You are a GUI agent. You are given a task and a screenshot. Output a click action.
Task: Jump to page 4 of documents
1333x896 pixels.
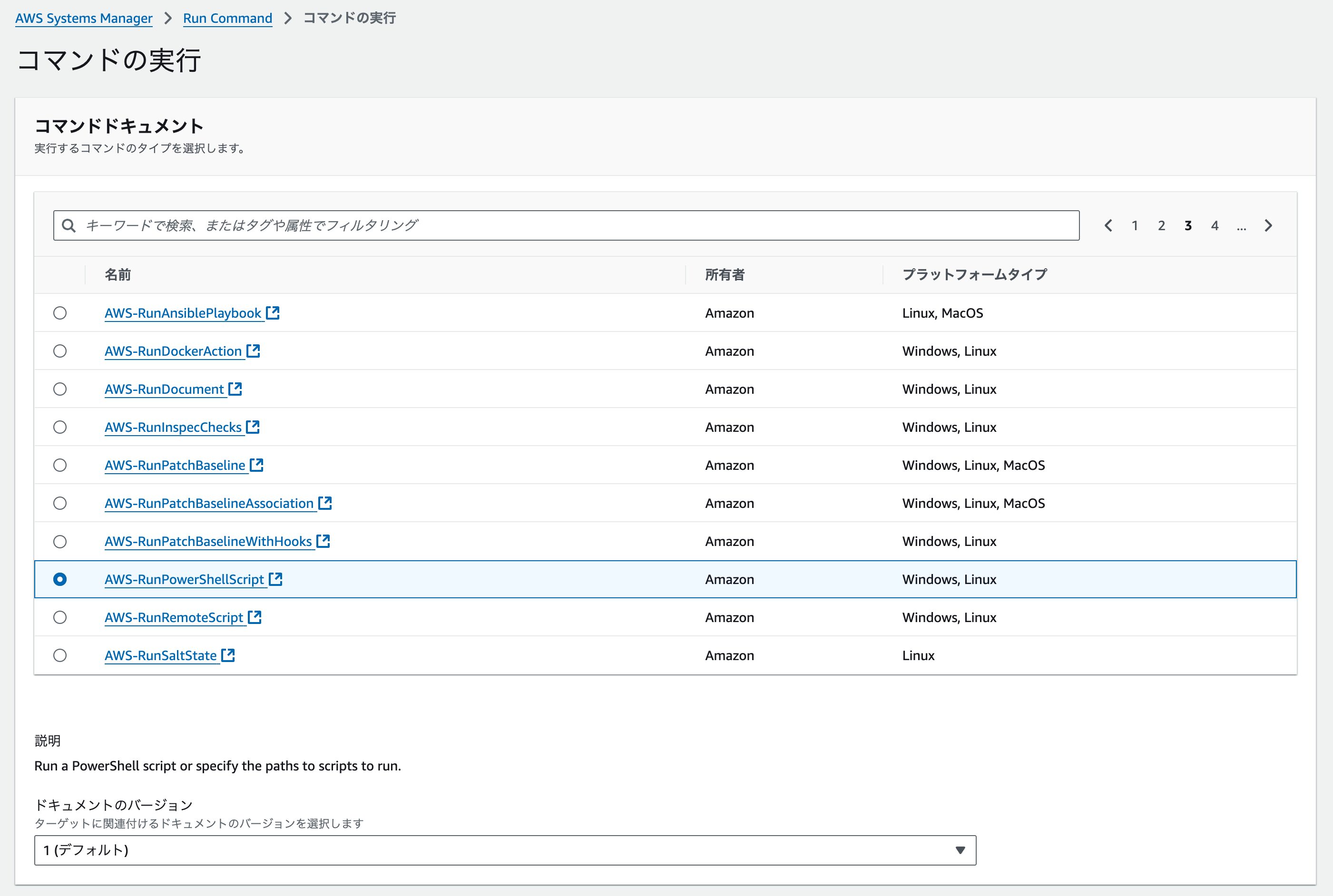coord(1215,226)
